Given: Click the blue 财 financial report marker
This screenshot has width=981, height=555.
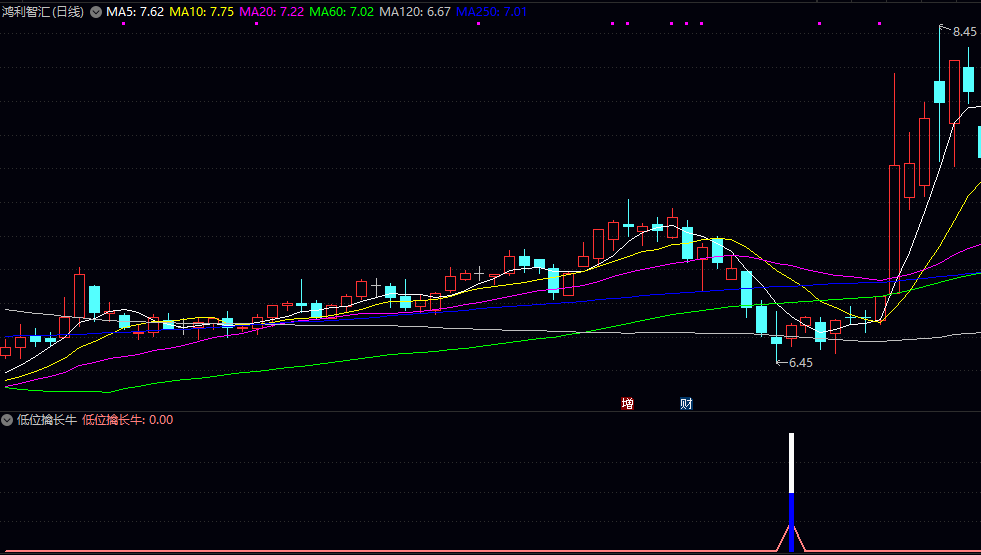Looking at the screenshot, I should pos(686,404).
